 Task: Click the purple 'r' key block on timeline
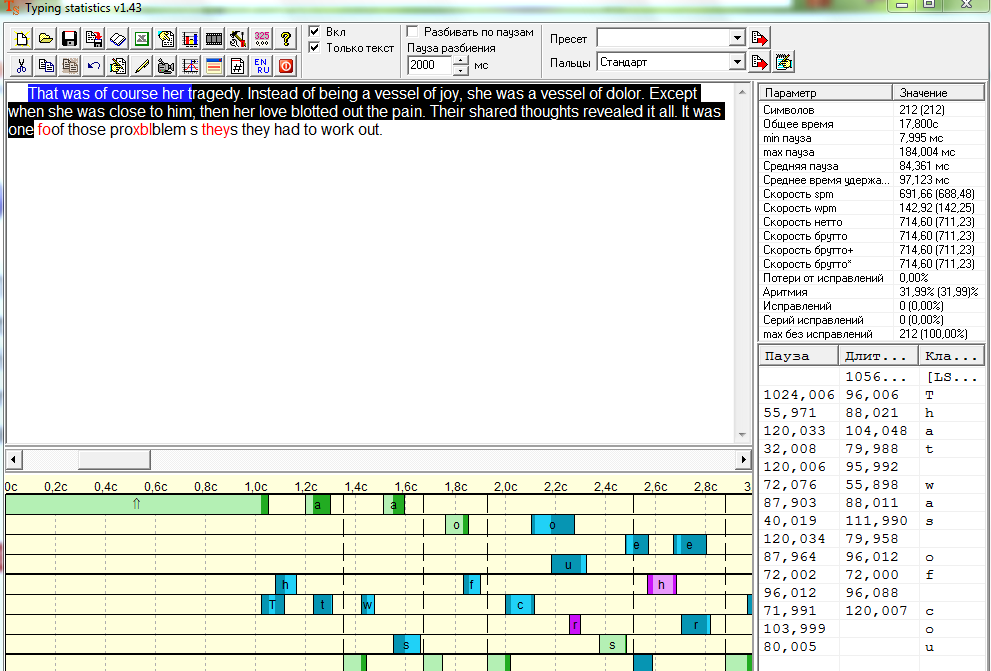pos(575,625)
